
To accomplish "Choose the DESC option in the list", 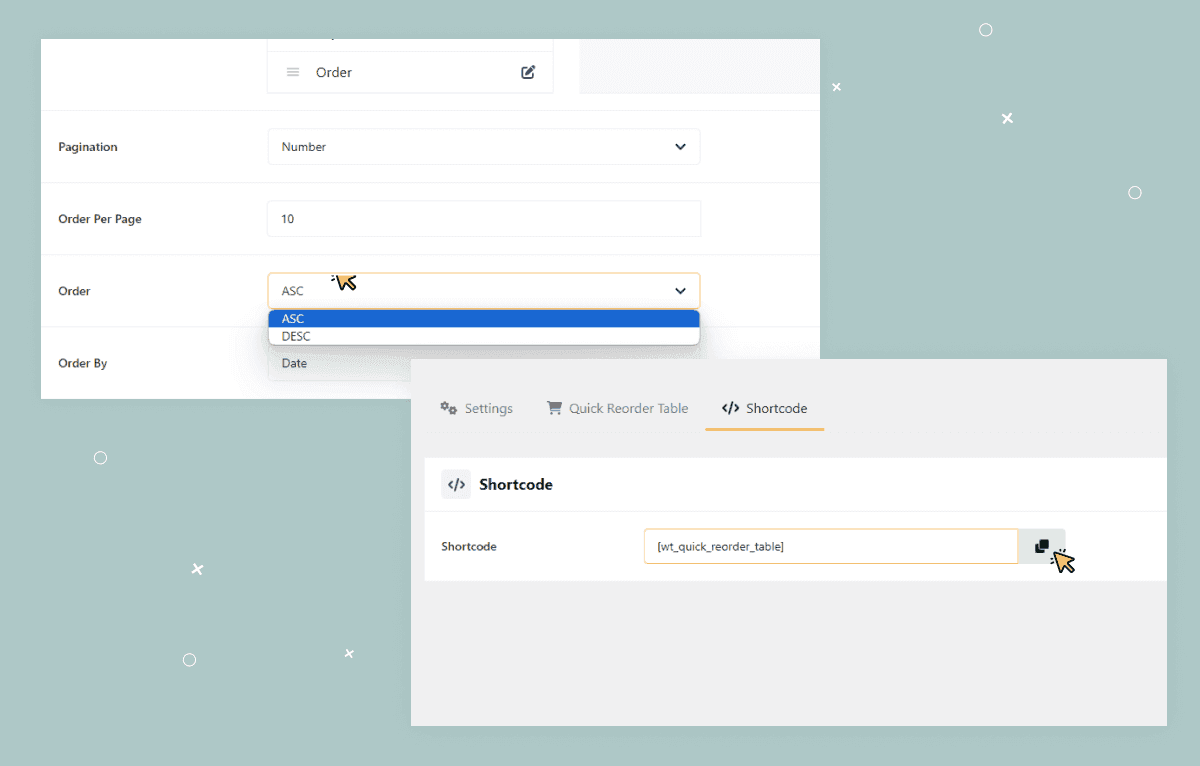I will pyautogui.click(x=484, y=336).
